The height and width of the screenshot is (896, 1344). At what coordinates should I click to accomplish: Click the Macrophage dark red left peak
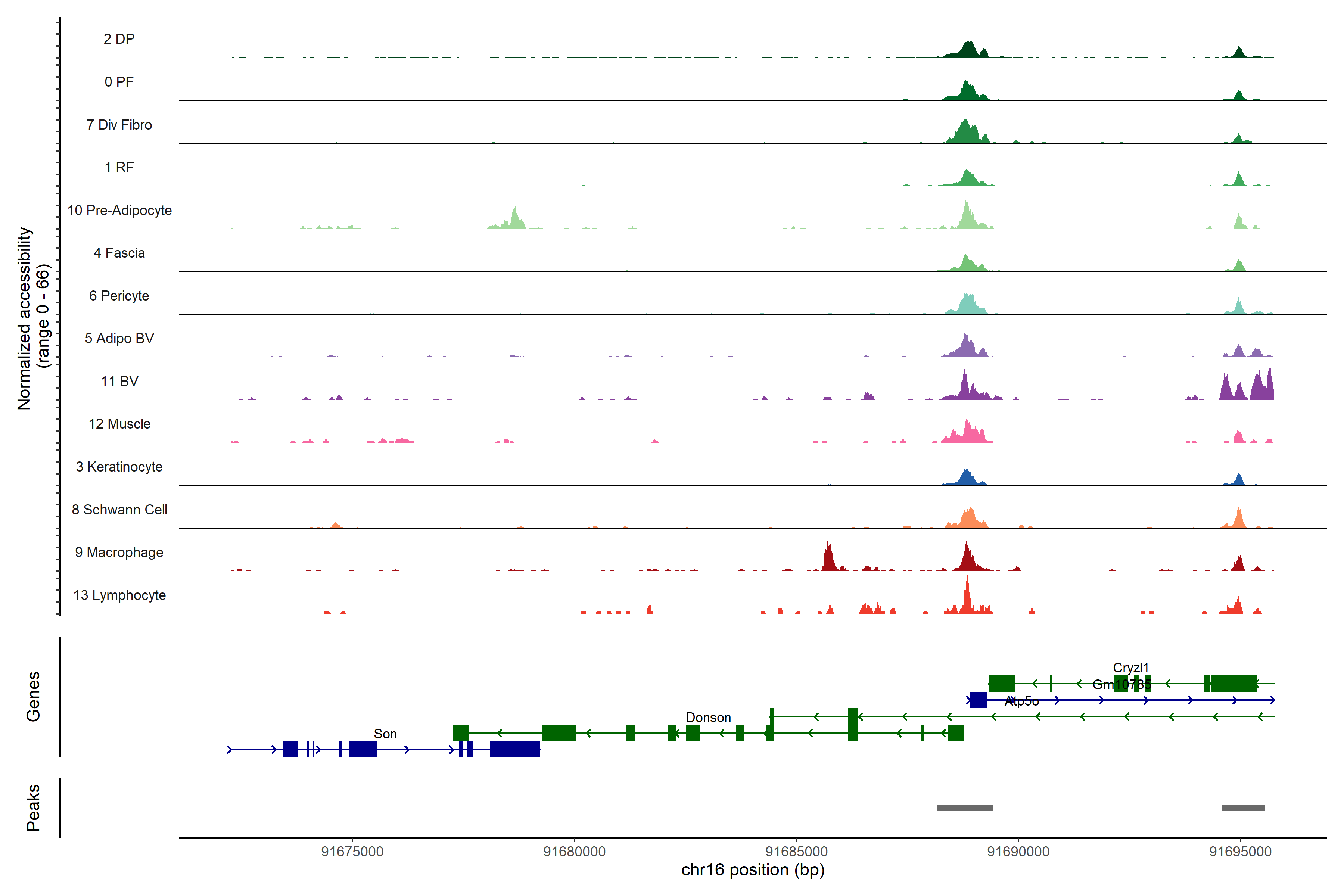coord(828,558)
